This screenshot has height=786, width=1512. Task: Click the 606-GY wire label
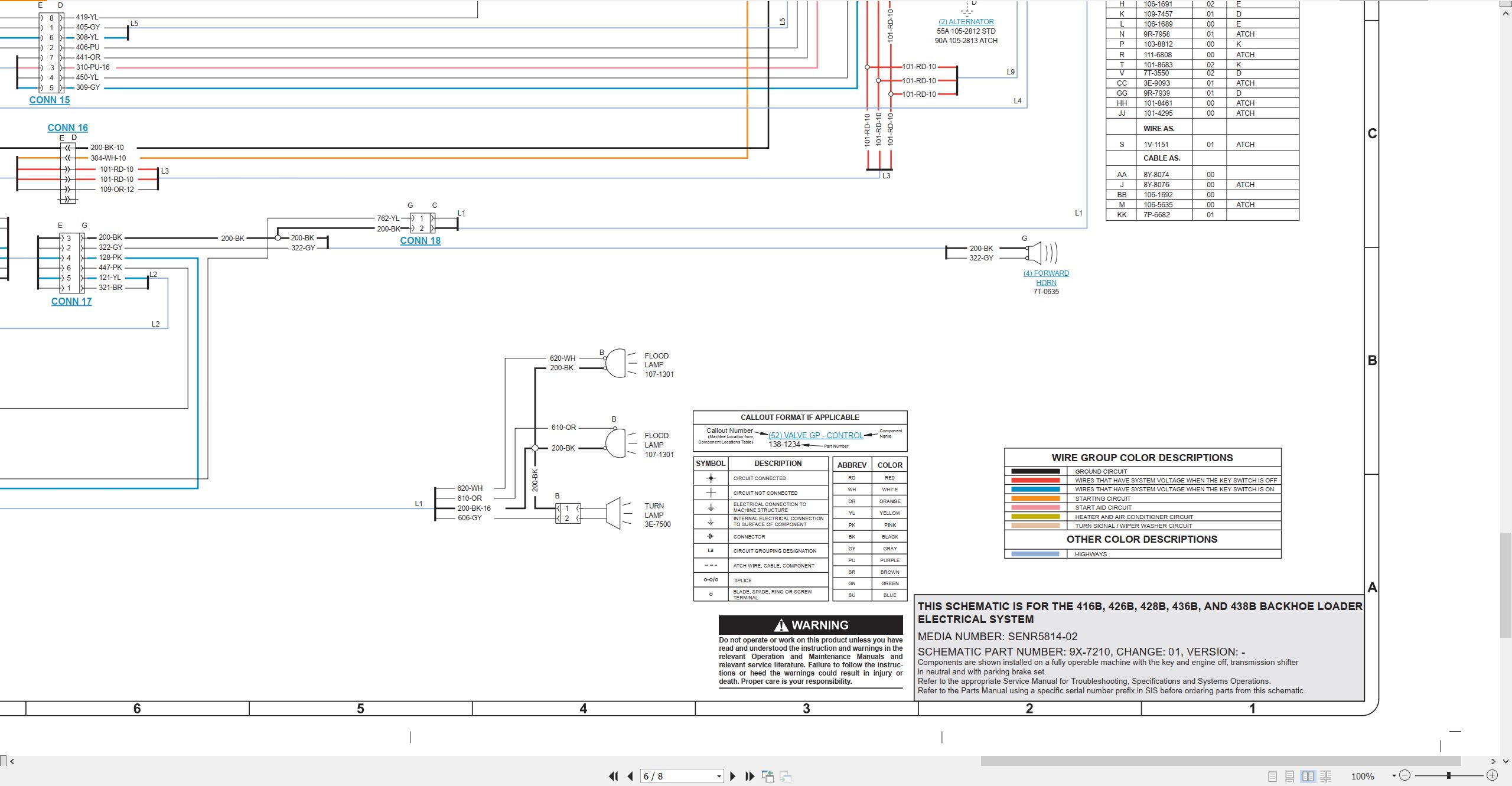[470, 518]
